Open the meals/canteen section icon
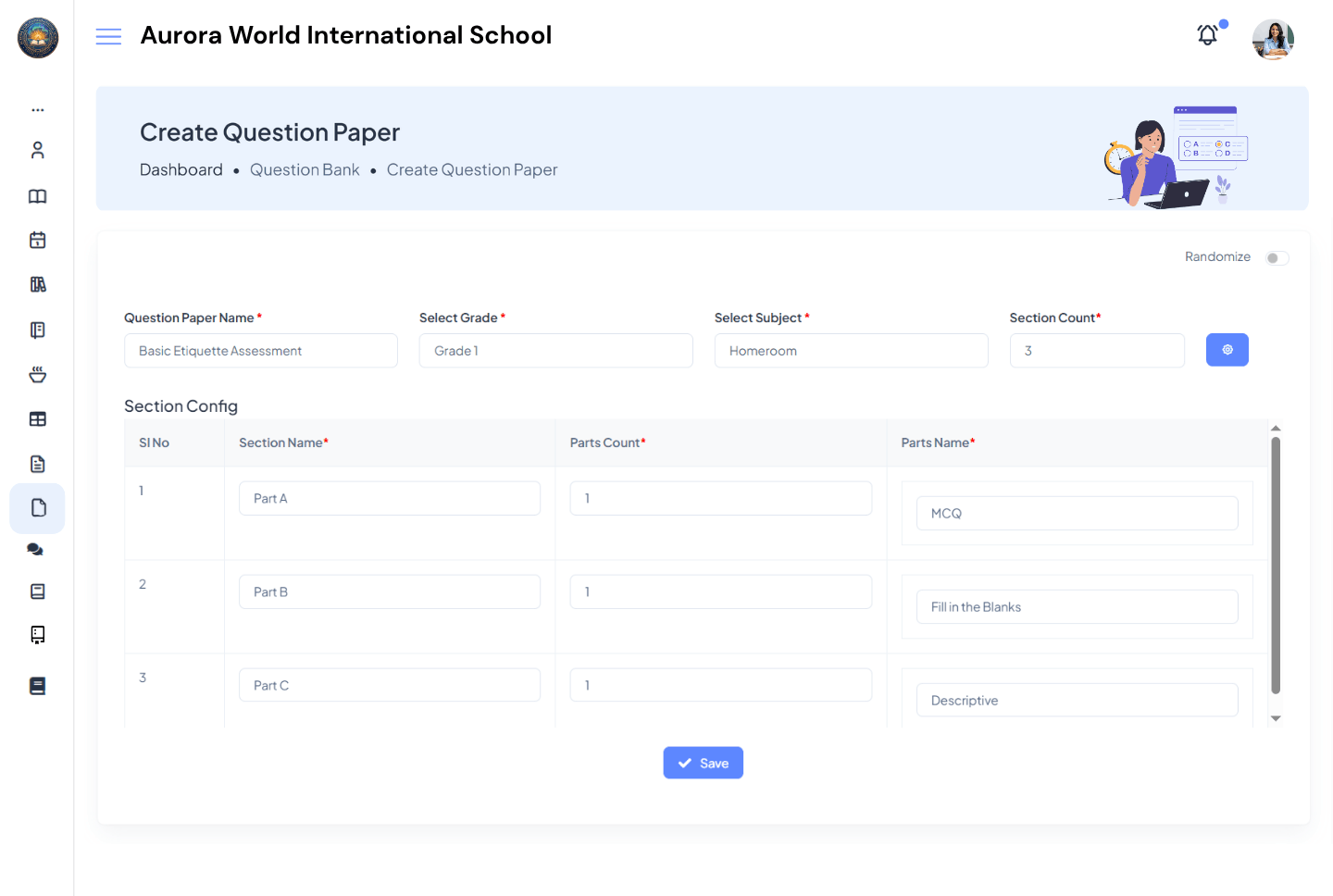 [x=37, y=374]
